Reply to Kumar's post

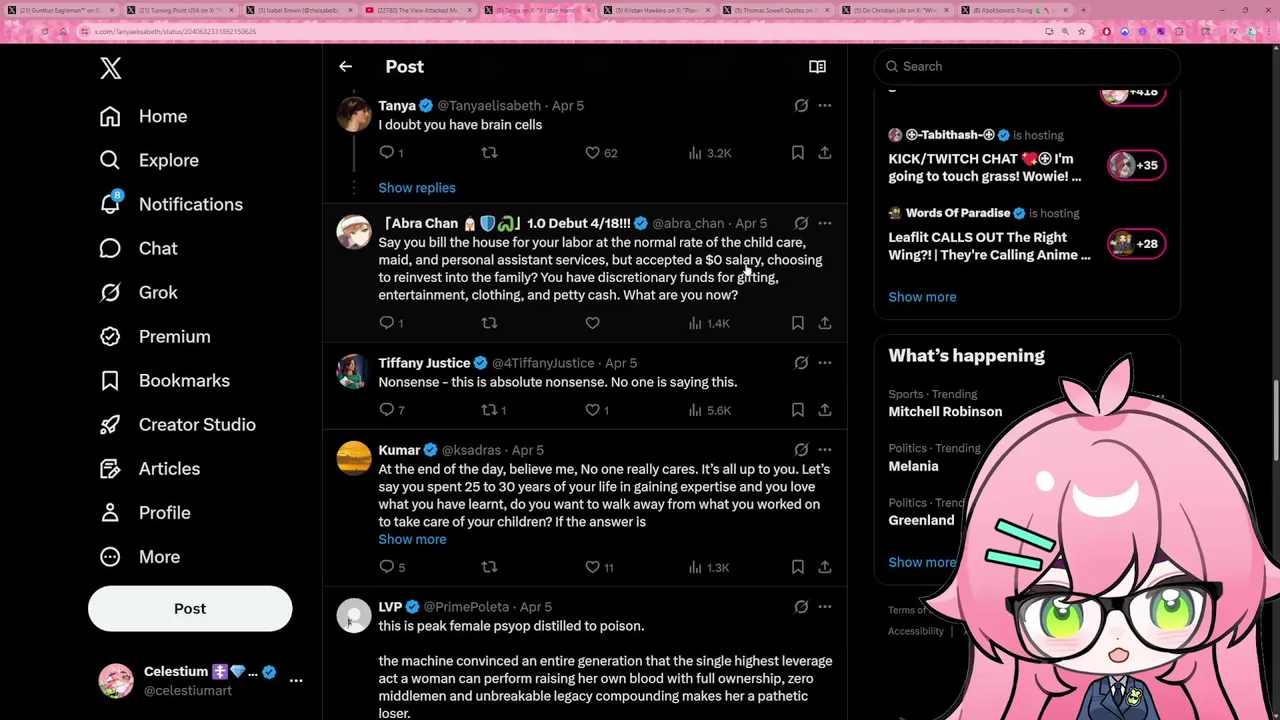pos(387,567)
